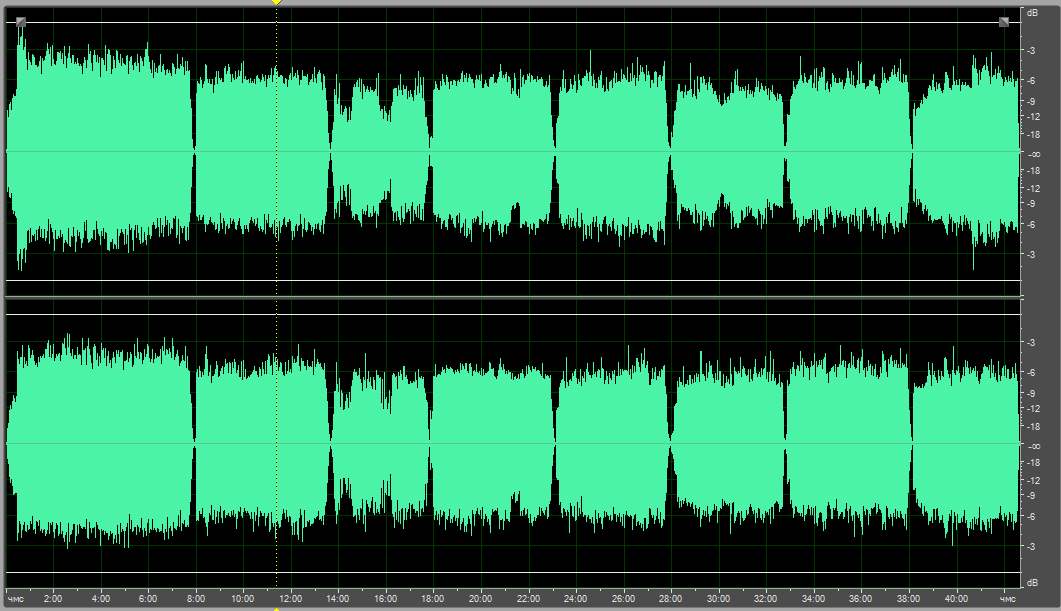Screen dimensions: 1061x611
Task: Jump to 8:00 on the time ruler
Action: 196,599
